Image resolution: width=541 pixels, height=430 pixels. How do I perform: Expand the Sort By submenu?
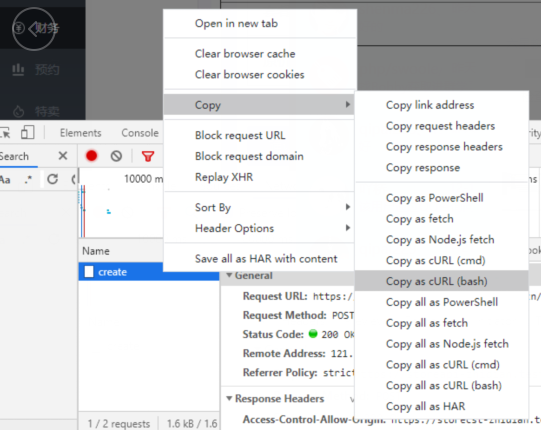click(259, 207)
